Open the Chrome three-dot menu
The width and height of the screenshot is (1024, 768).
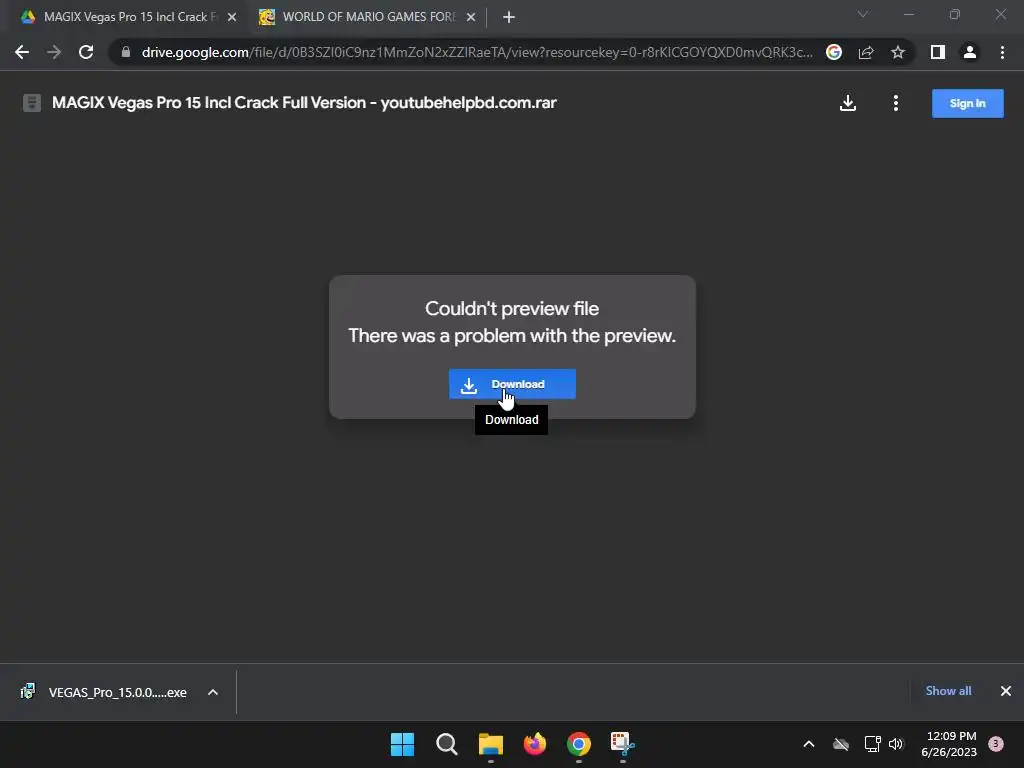click(x=1002, y=52)
